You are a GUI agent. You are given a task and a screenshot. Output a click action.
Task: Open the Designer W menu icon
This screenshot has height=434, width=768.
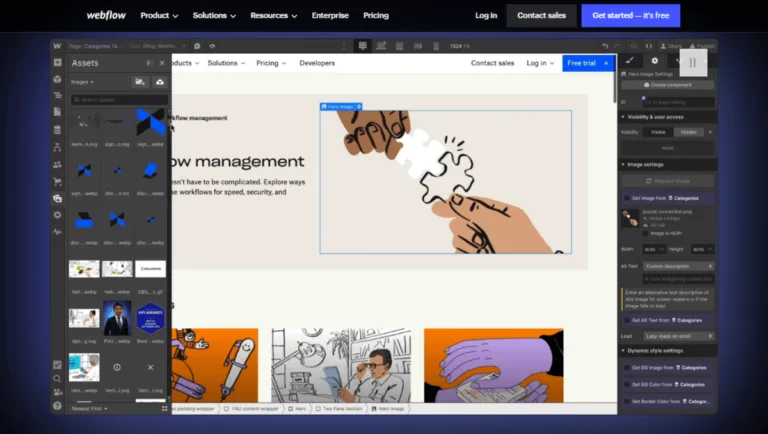click(57, 46)
